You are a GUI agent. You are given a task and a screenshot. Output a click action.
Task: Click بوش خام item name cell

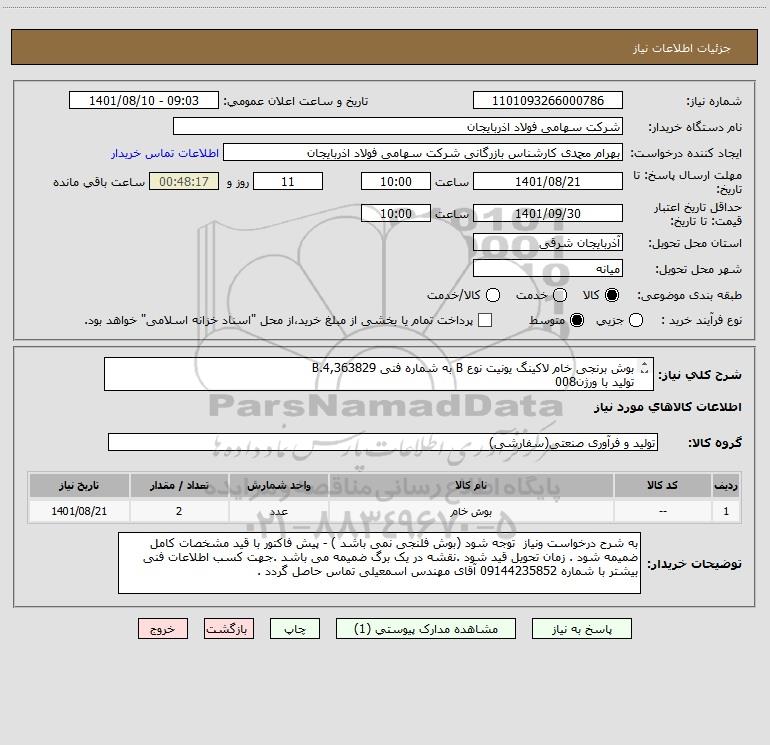pyautogui.click(x=471, y=511)
